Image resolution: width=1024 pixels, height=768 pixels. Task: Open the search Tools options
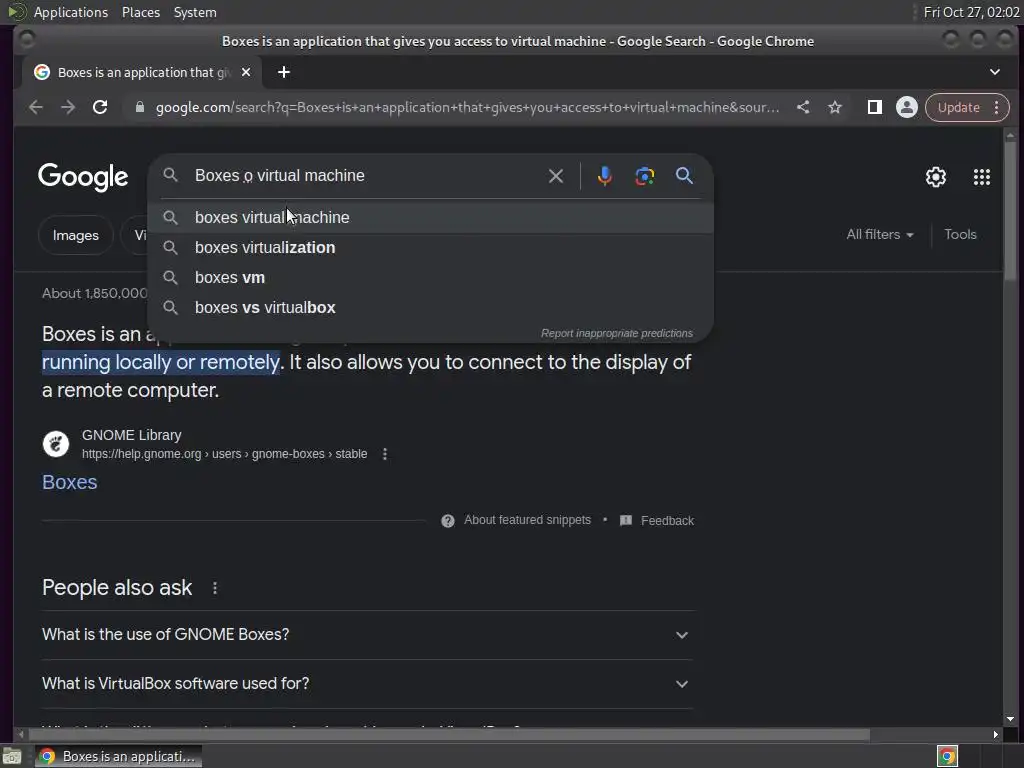tap(960, 234)
